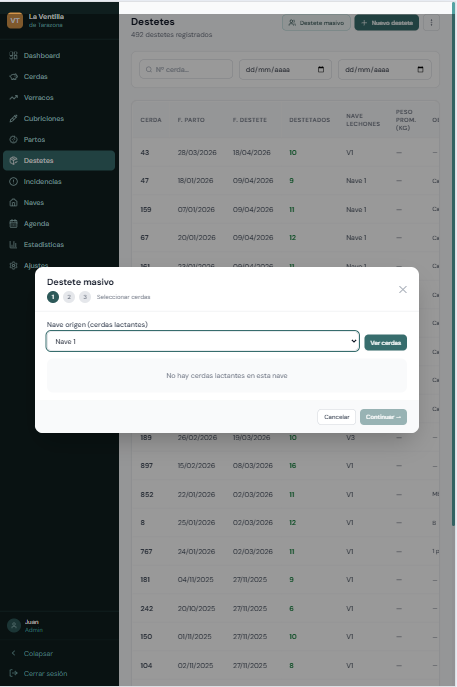Click the Nº cerda search field

coord(186,69)
